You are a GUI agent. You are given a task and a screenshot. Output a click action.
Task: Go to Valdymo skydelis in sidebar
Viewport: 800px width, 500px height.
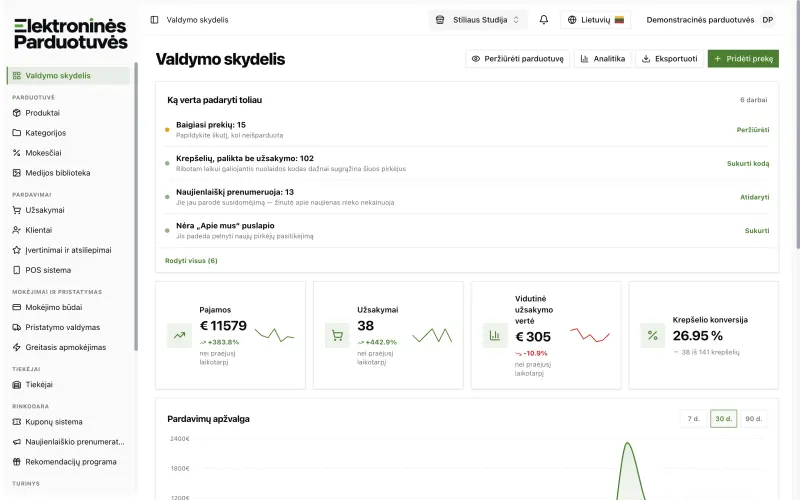[68, 76]
